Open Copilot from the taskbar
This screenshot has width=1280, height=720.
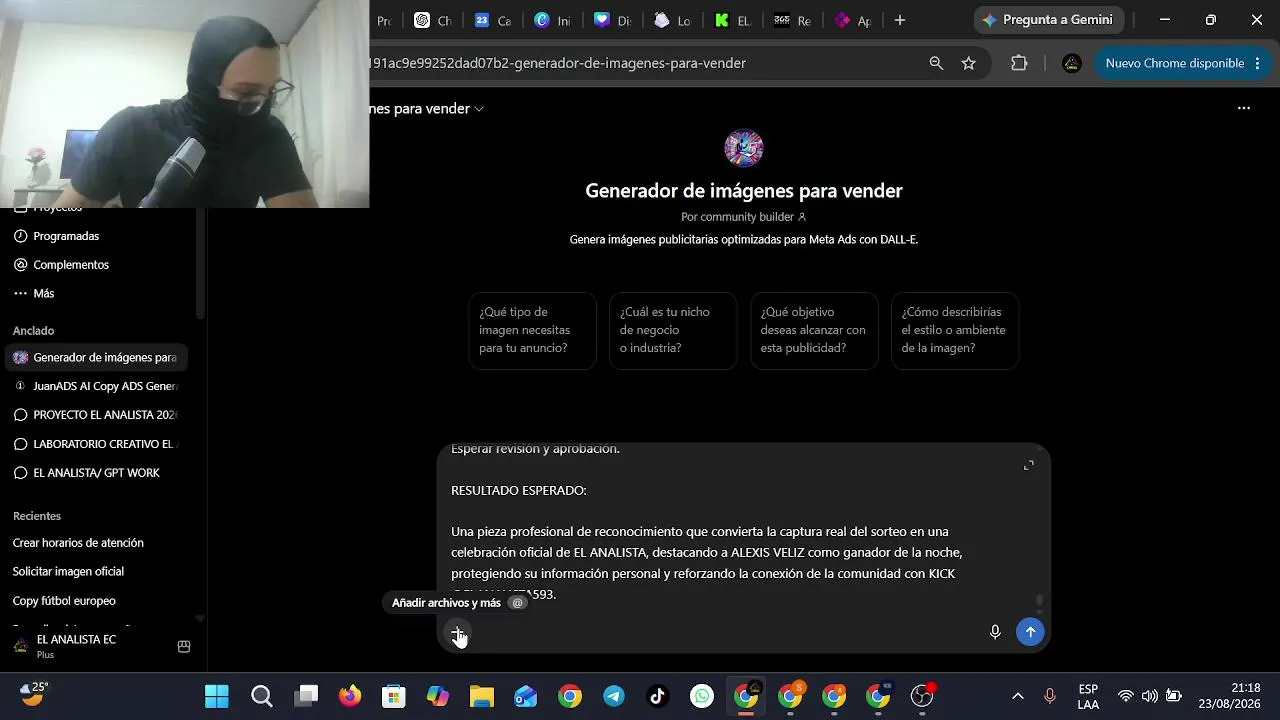pyautogui.click(x=438, y=696)
